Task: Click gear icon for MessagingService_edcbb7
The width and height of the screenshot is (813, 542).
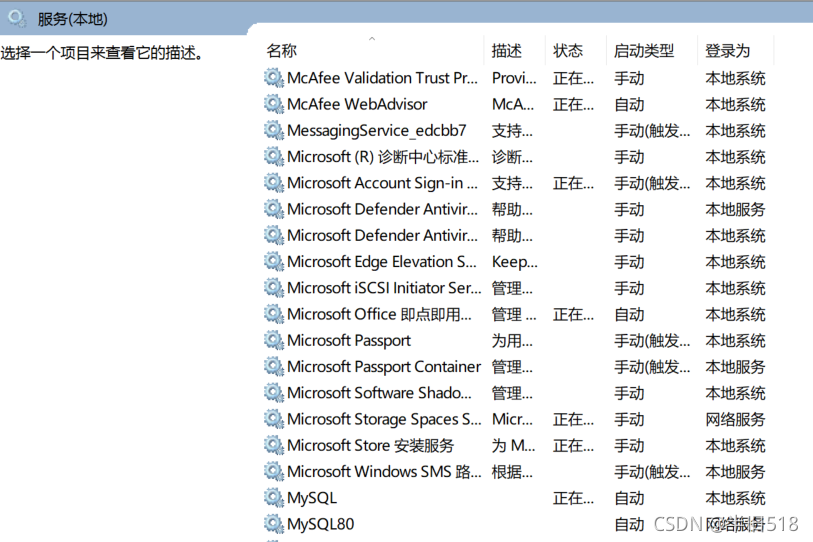Action: (274, 130)
